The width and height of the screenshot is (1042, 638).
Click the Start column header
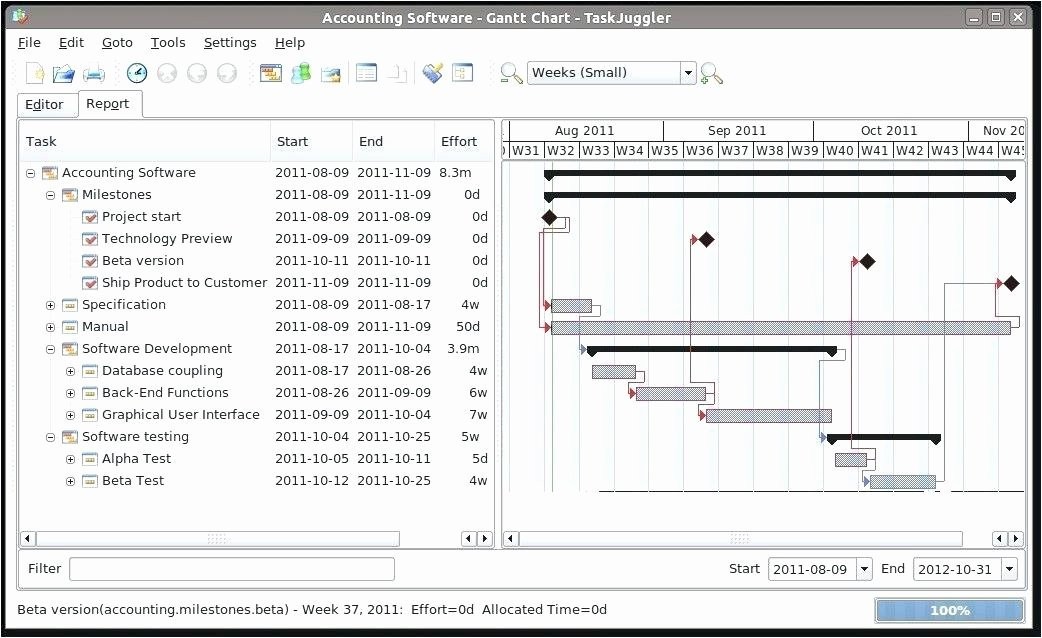[x=292, y=142]
